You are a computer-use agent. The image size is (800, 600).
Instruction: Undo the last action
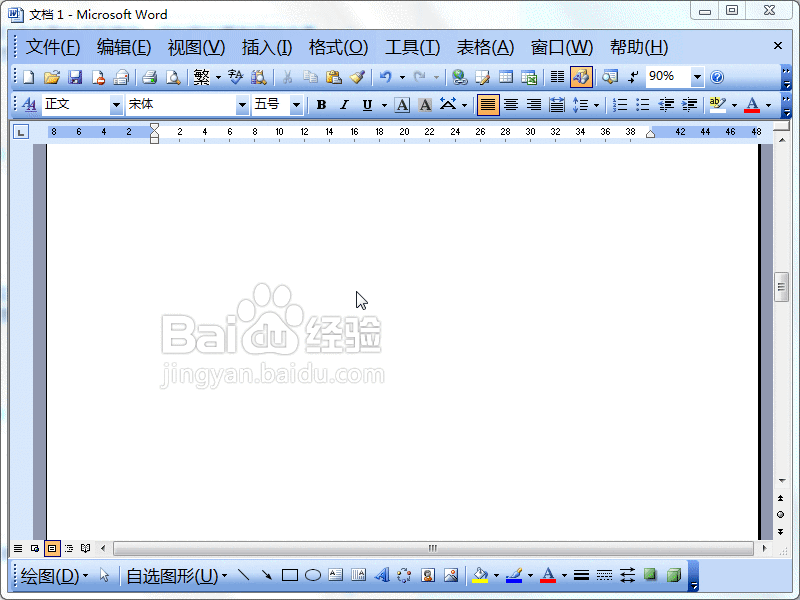[x=386, y=77]
